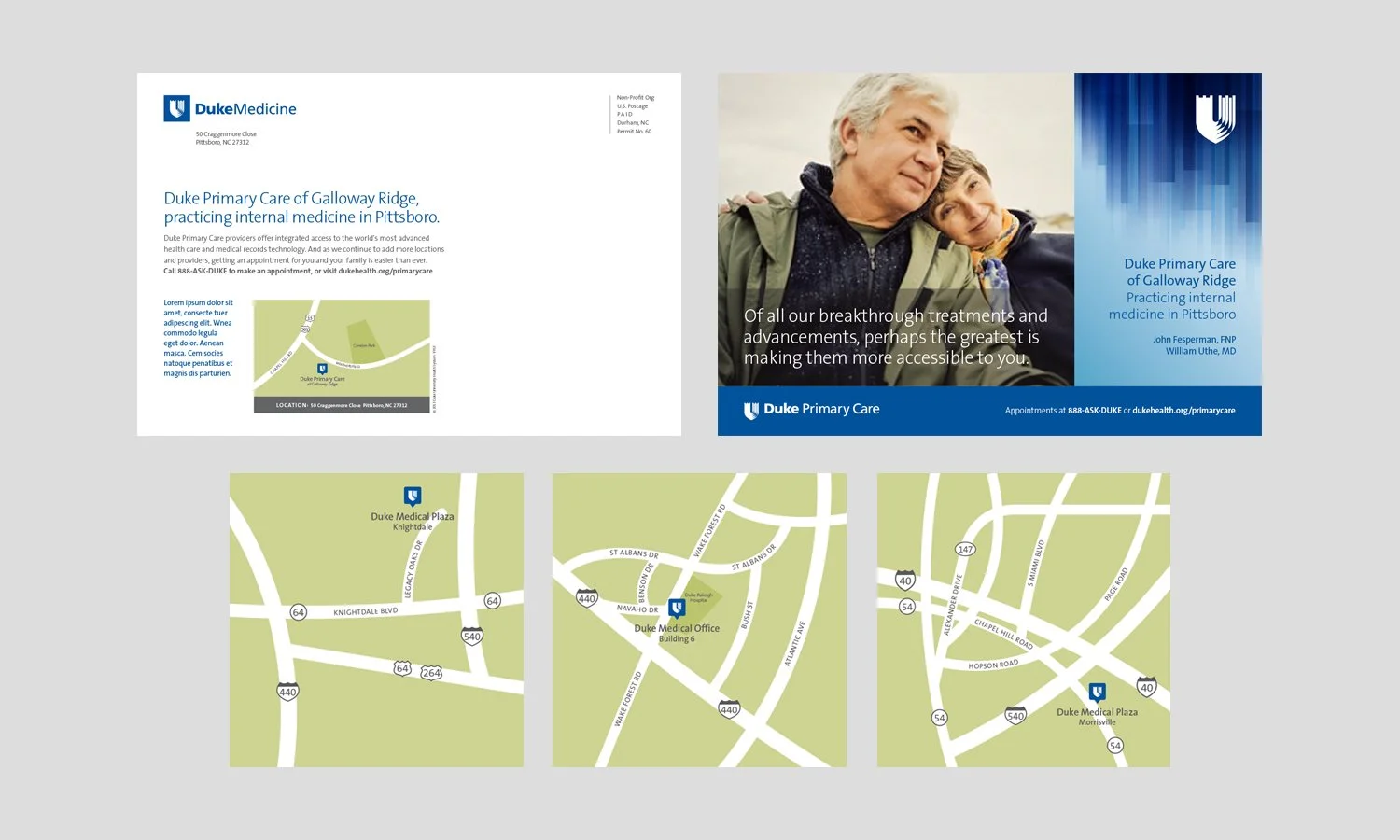
Task: Click the 'Duke Medical Plaza Knightdale' label
Action: point(413,521)
